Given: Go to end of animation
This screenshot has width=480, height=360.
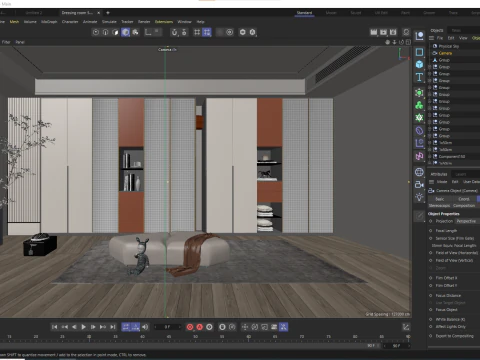Looking at the screenshot, I should pos(113,327).
